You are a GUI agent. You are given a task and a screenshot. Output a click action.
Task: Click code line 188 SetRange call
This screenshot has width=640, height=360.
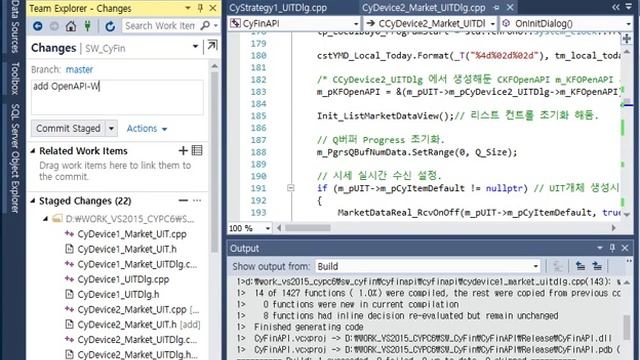[417, 152]
